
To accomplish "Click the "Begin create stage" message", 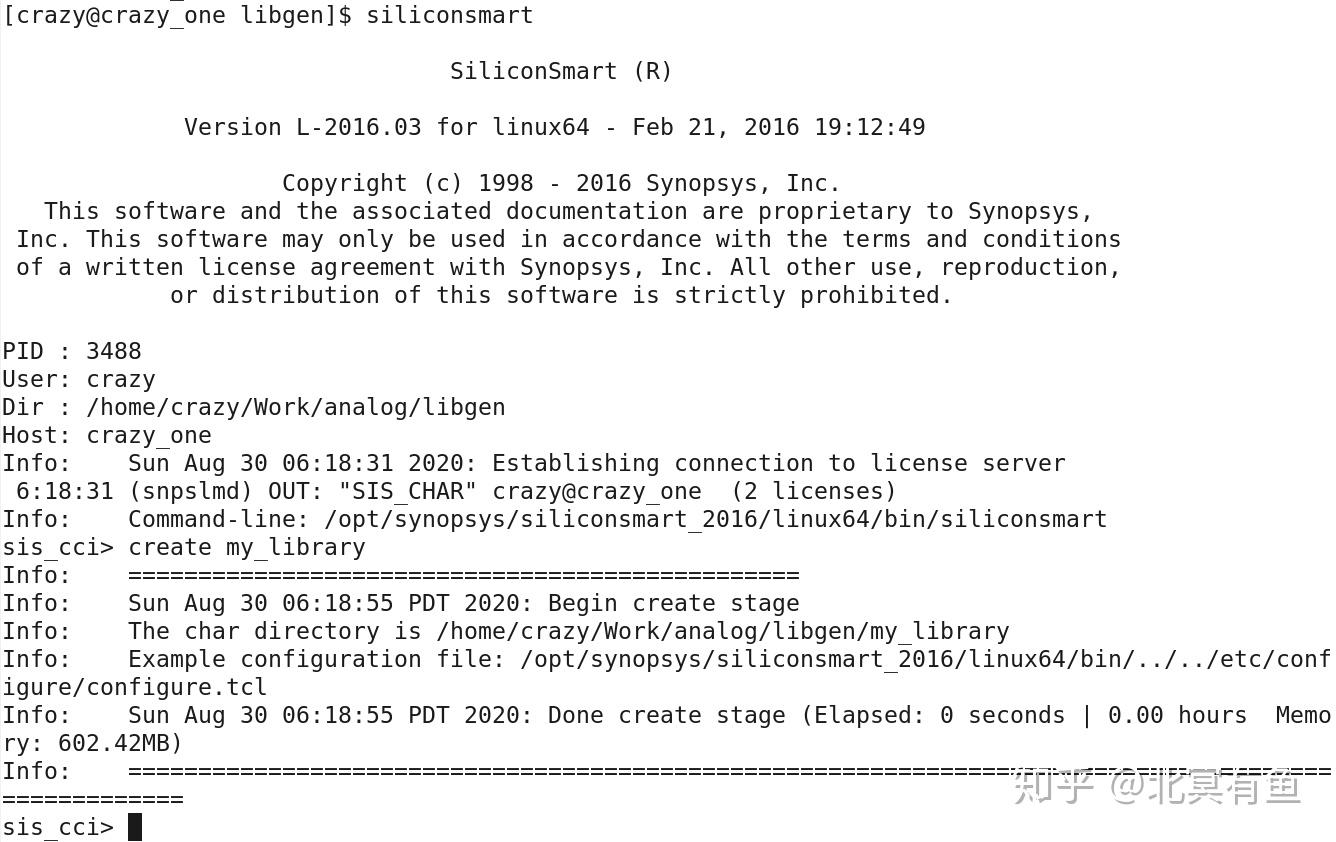I will click(673, 603).
